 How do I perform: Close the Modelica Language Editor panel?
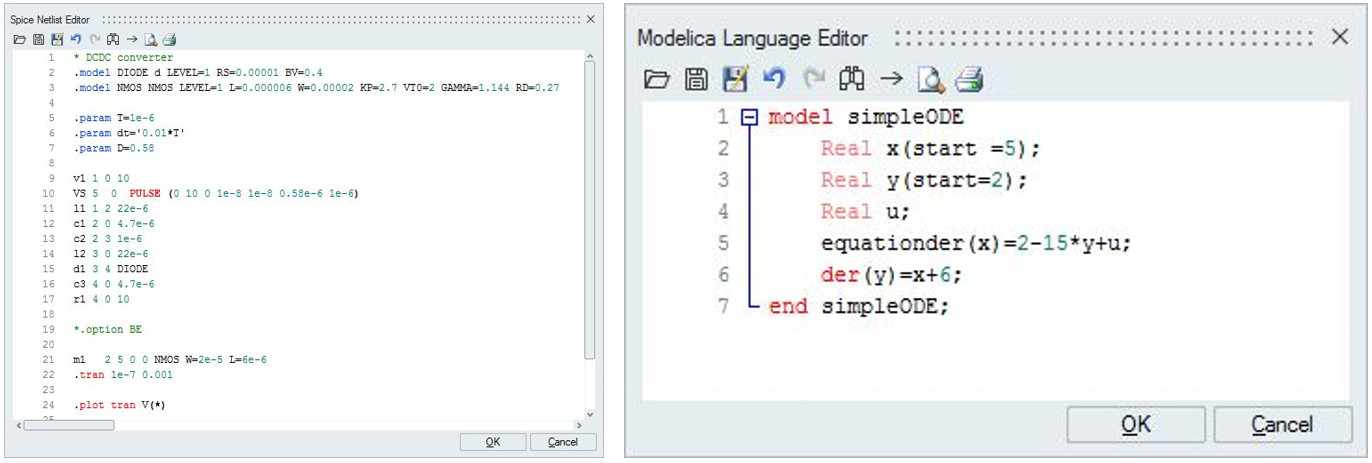click(x=1340, y=37)
